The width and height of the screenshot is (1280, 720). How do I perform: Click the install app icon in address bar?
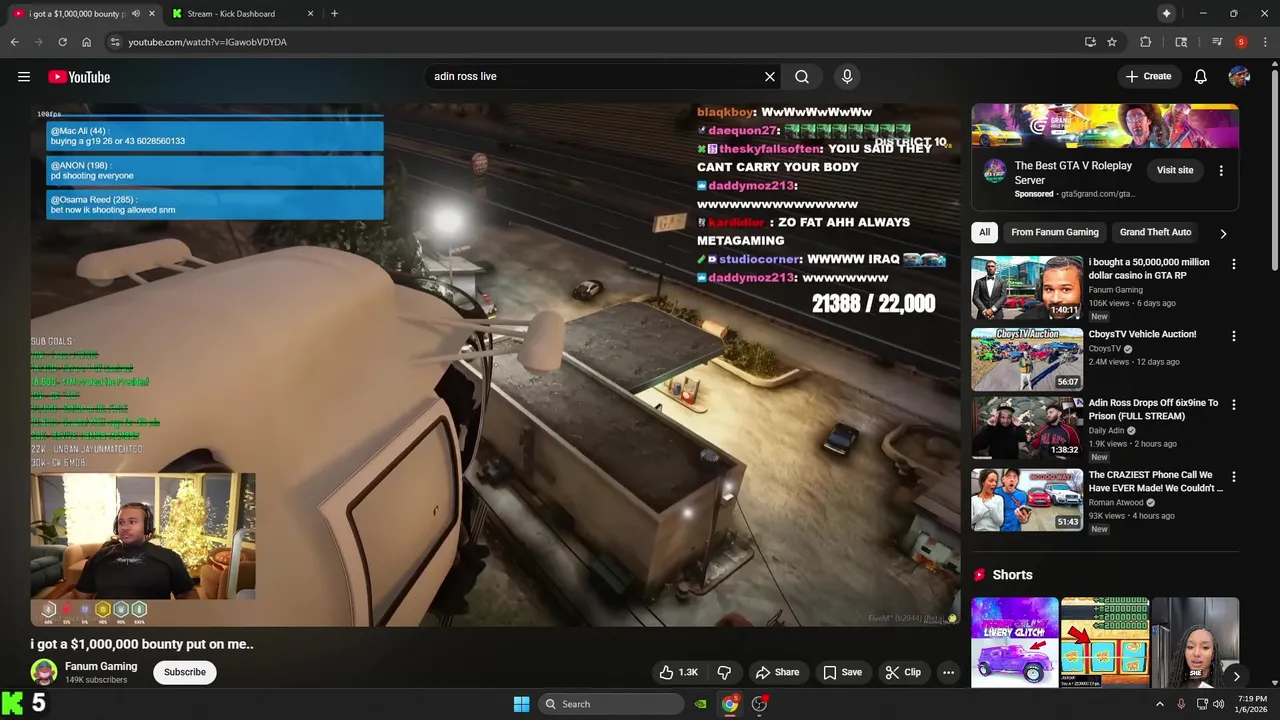click(1090, 42)
